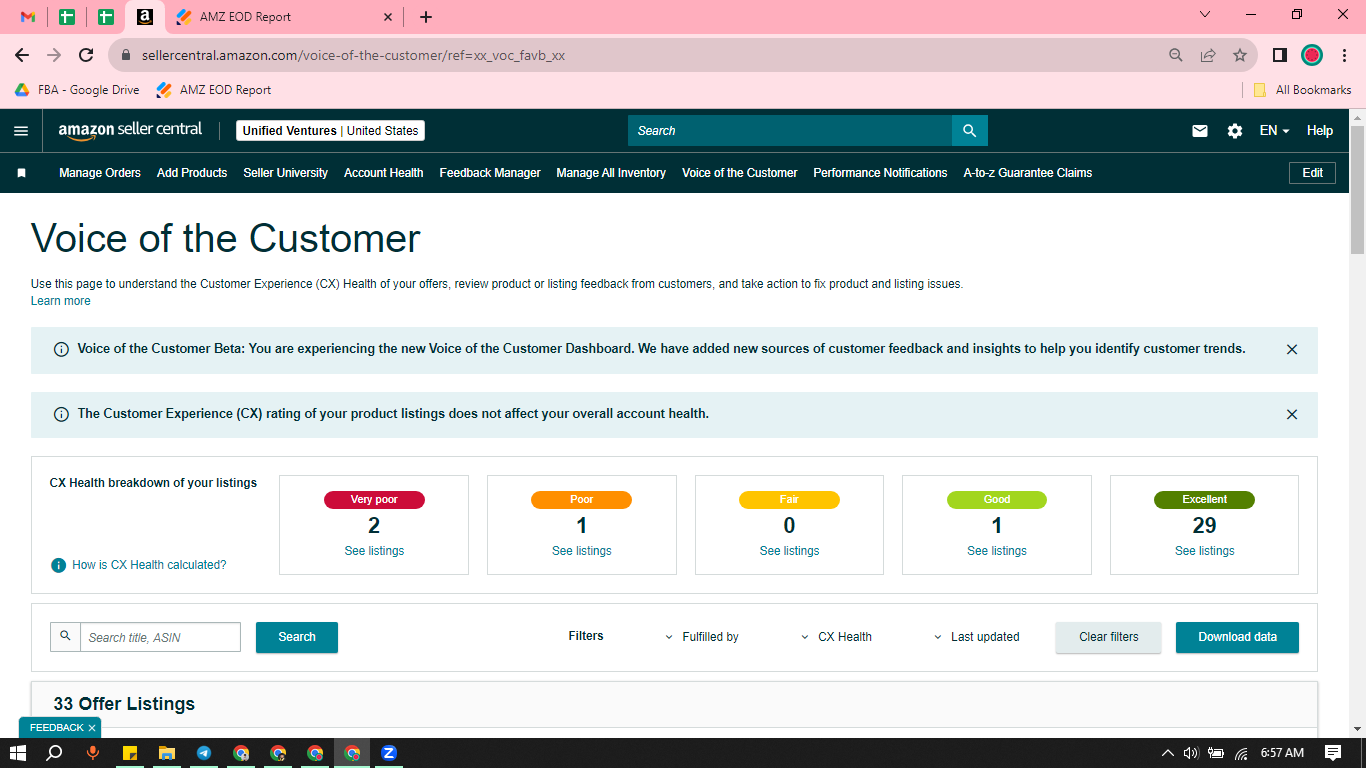The height and width of the screenshot is (768, 1366).
Task: Open a new browser tab
Action: [x=426, y=17]
